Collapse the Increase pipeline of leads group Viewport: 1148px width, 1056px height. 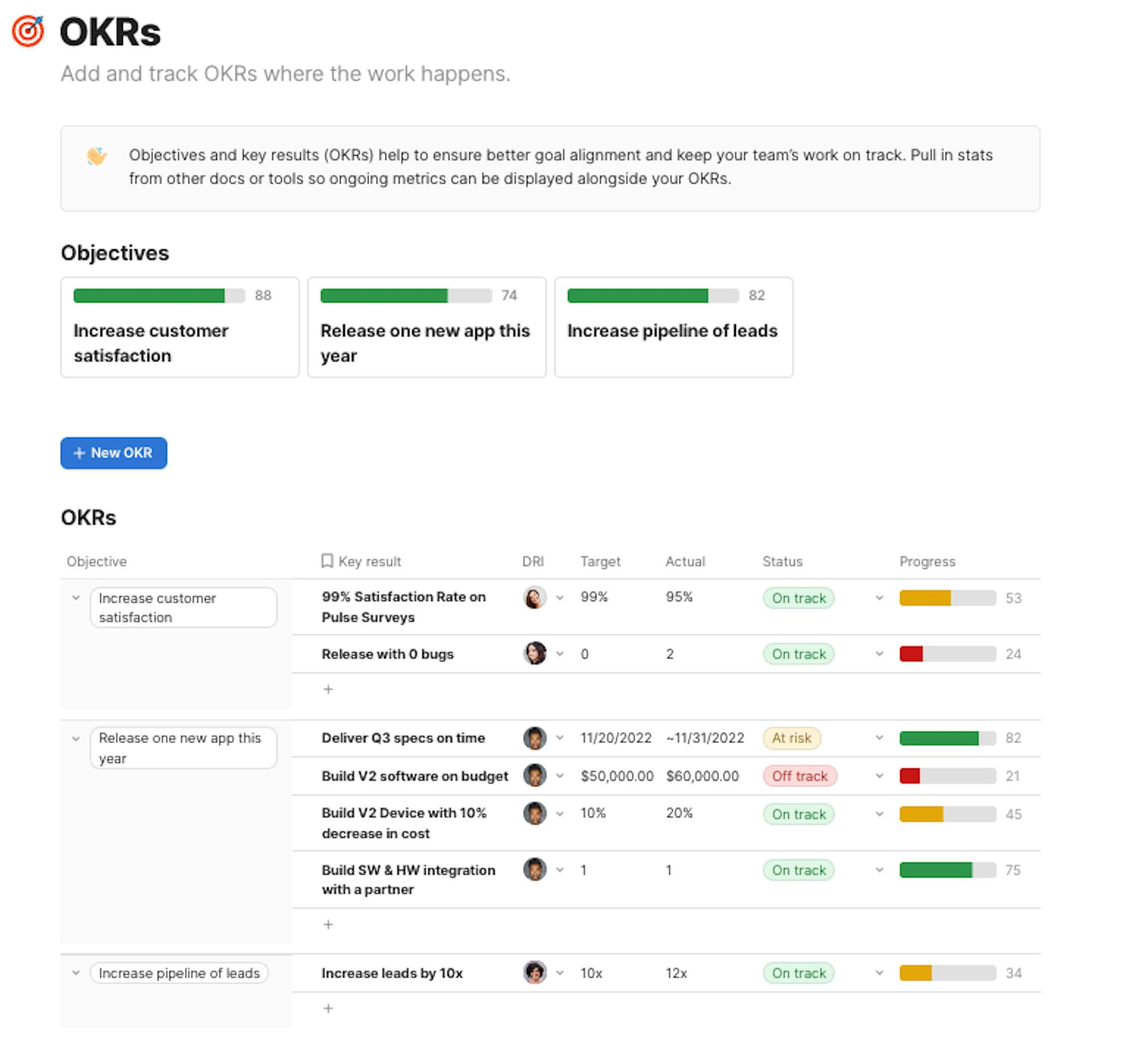[76, 973]
